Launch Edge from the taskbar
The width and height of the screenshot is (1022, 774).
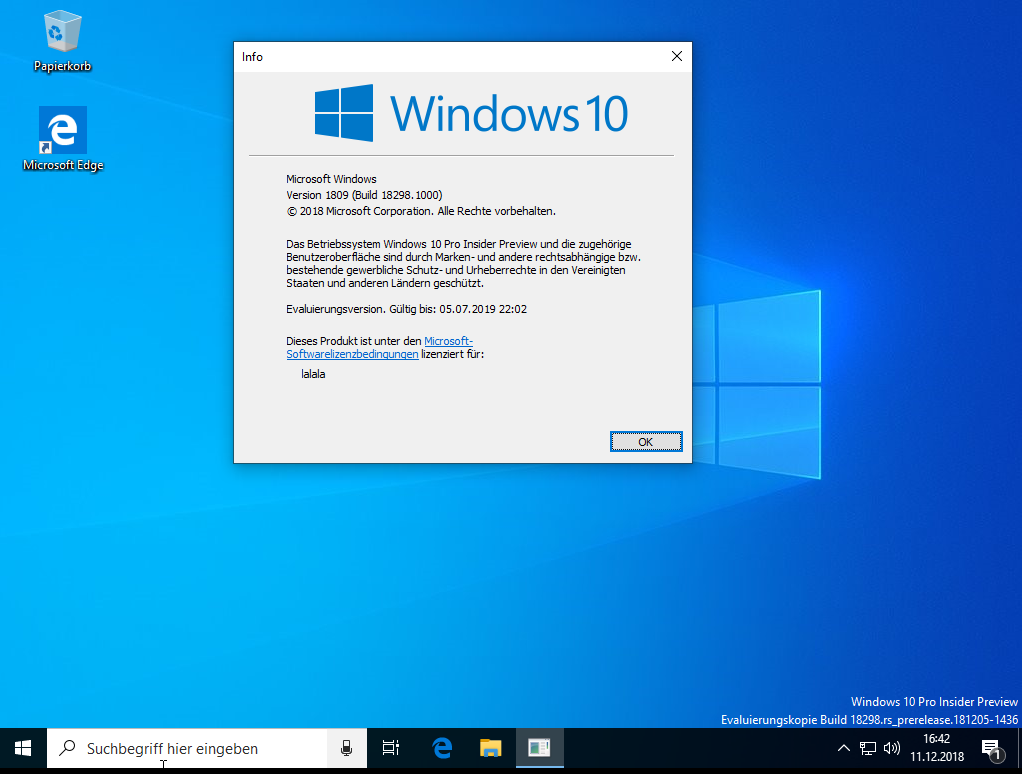click(x=443, y=749)
